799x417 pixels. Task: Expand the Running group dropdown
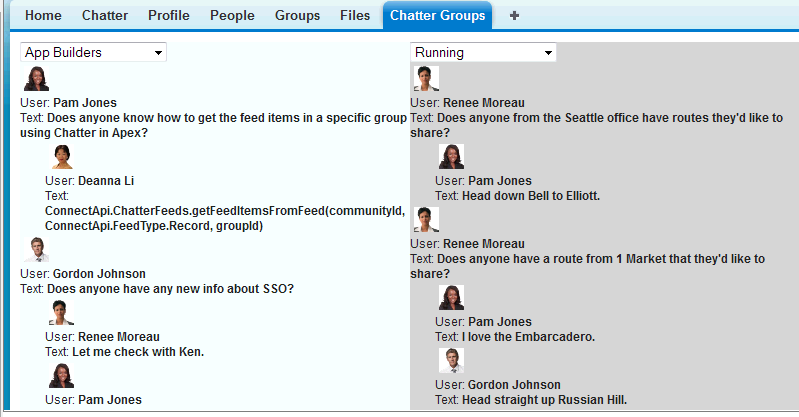point(483,53)
